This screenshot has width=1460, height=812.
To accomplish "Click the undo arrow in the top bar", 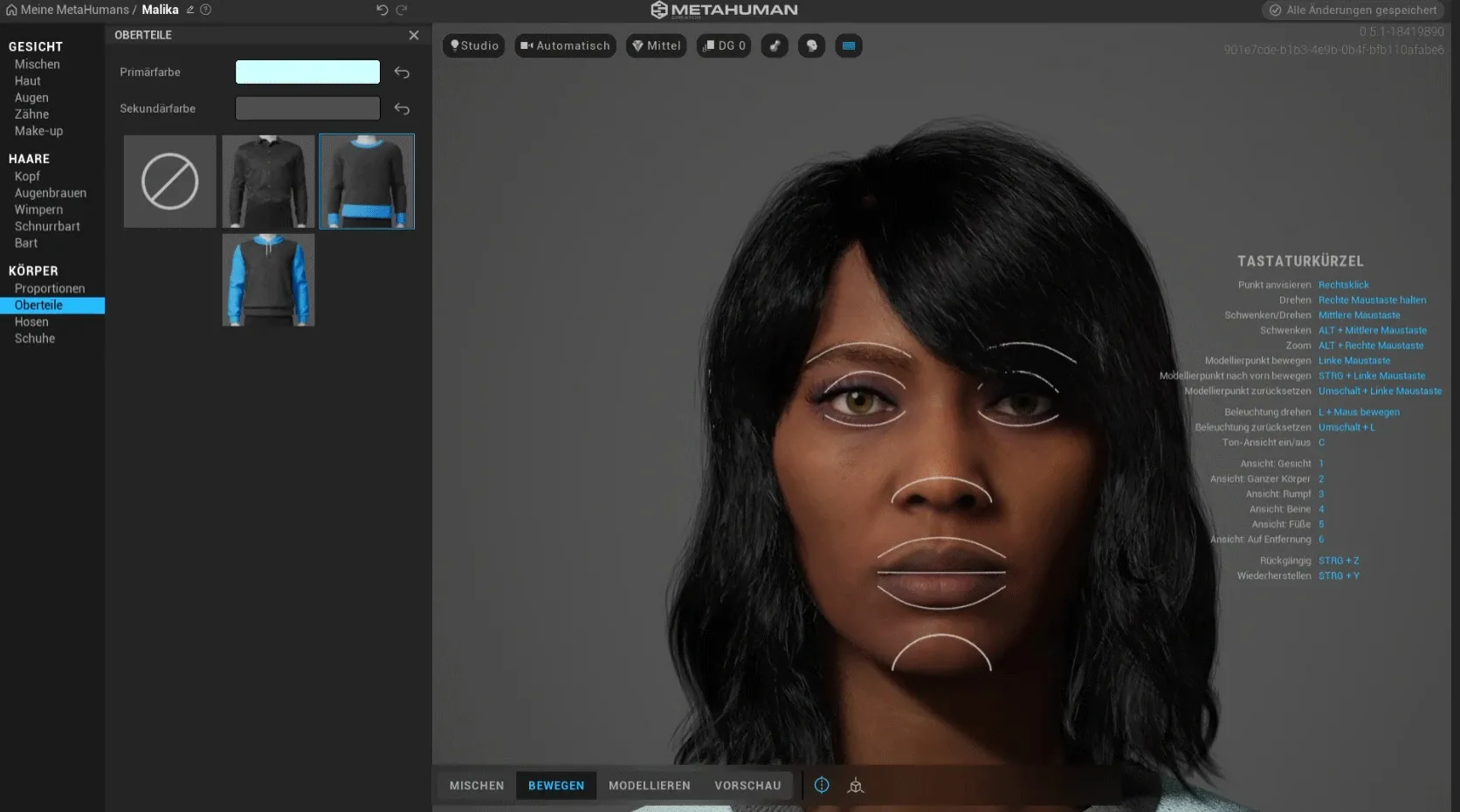I will [x=382, y=10].
